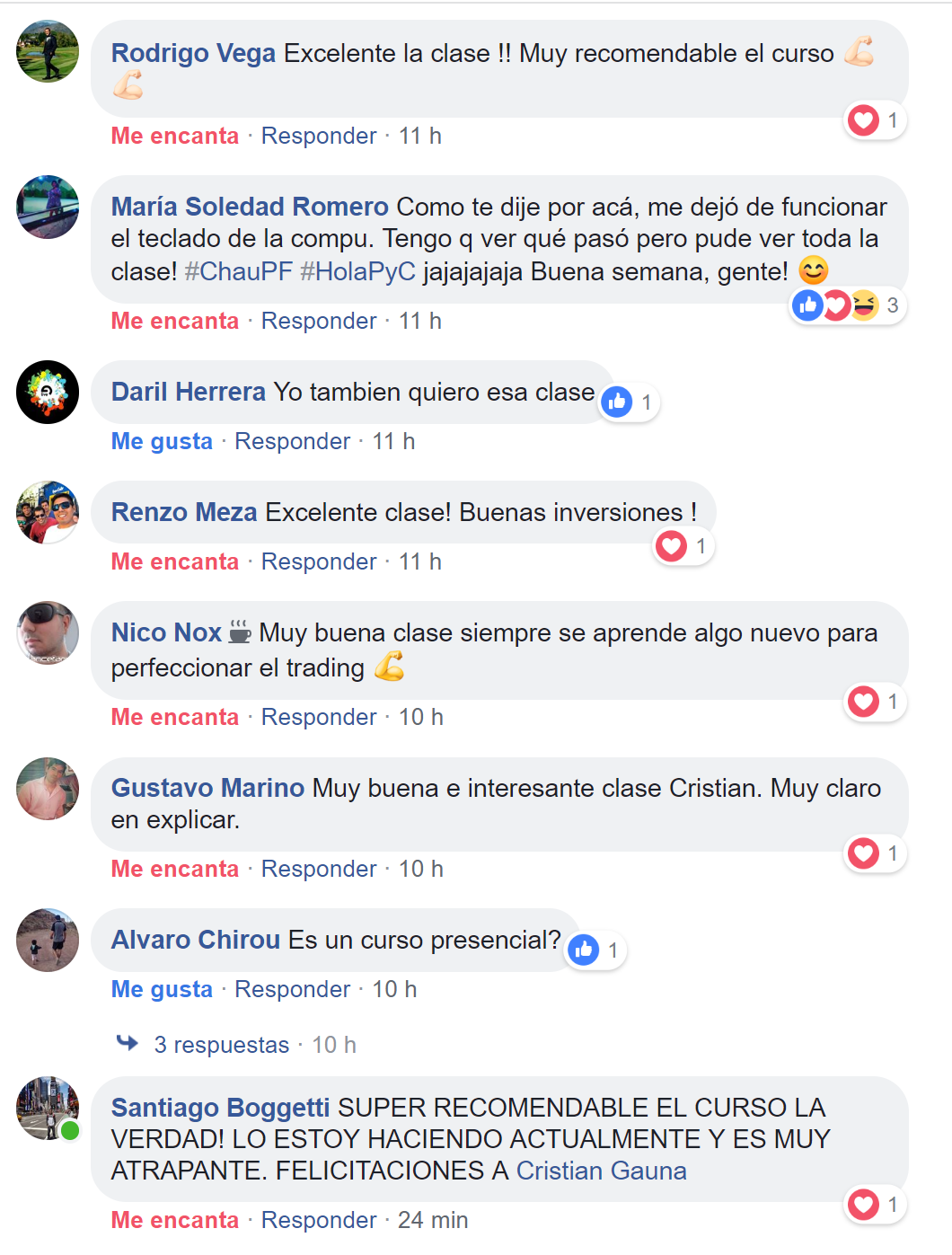Click heart reaction on Santiago Boggetti's comment

(x=864, y=1205)
